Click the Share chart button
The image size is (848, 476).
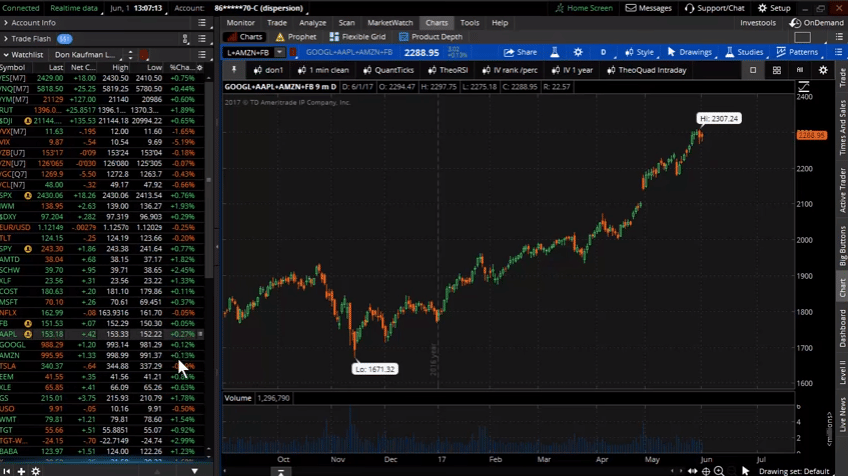point(520,52)
